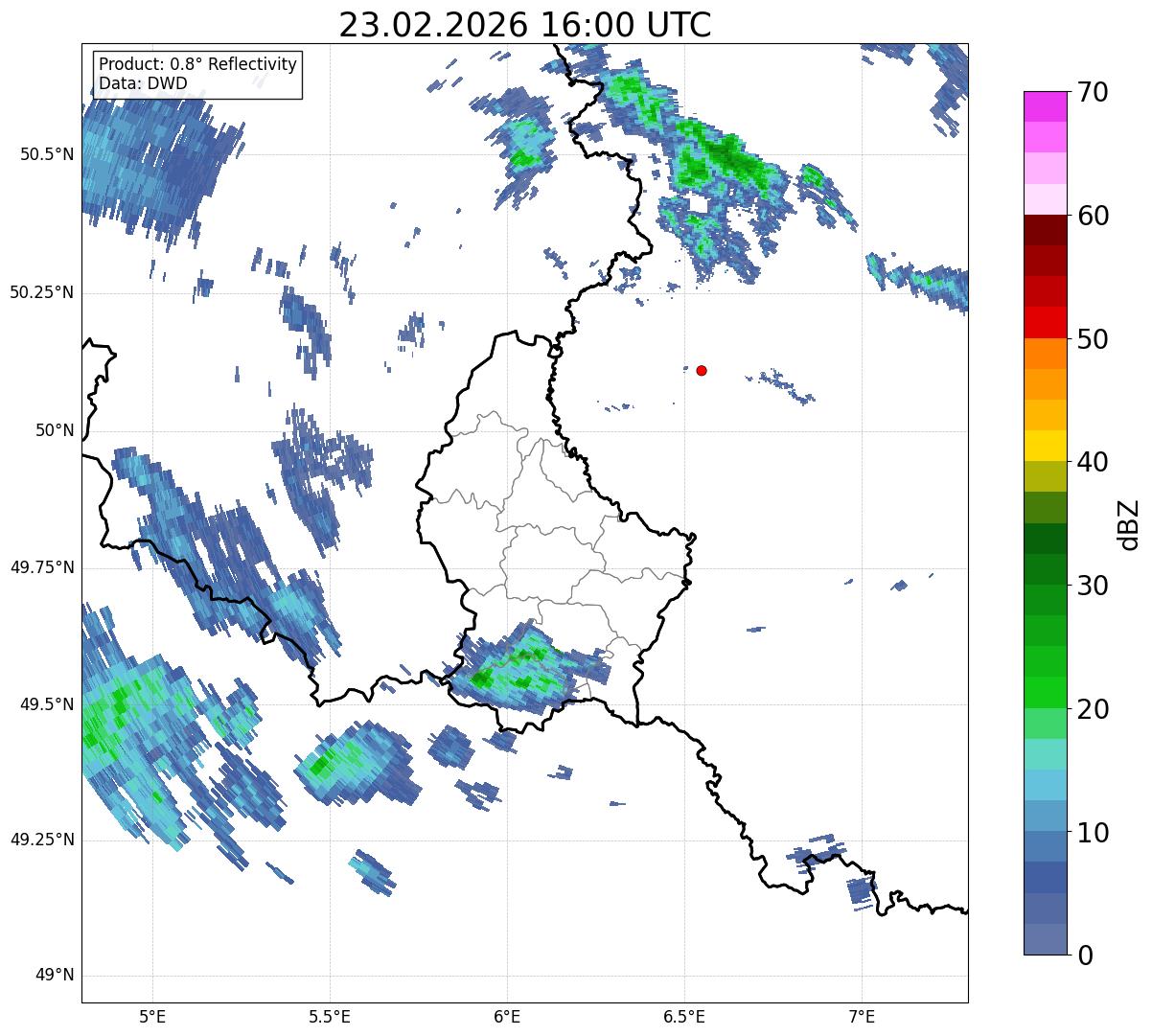Click the colorbar tick label "40"
This screenshot has width=1152, height=1036.
1092,462
